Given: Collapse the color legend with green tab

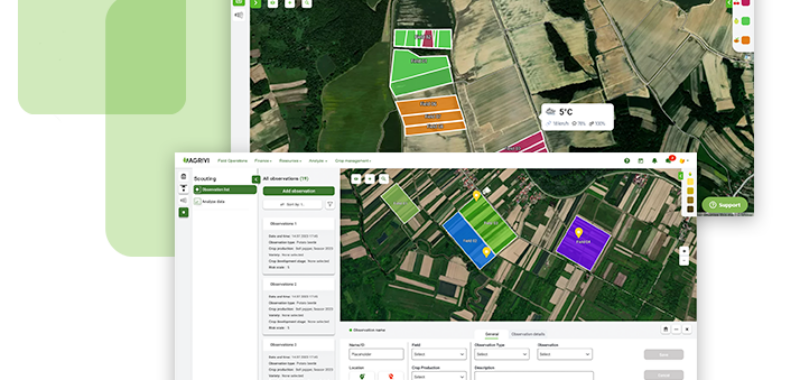Looking at the screenshot, I should (680, 176).
